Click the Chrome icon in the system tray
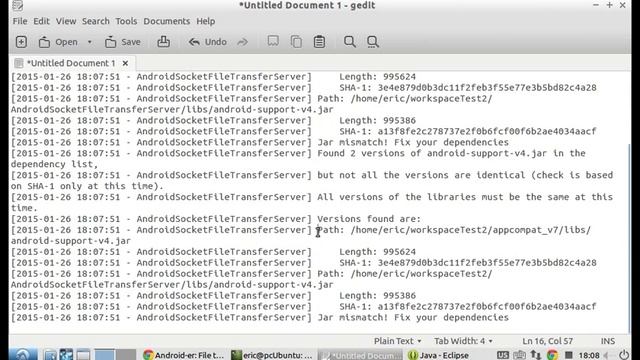The image size is (640, 360). pyautogui.click(x=552, y=355)
